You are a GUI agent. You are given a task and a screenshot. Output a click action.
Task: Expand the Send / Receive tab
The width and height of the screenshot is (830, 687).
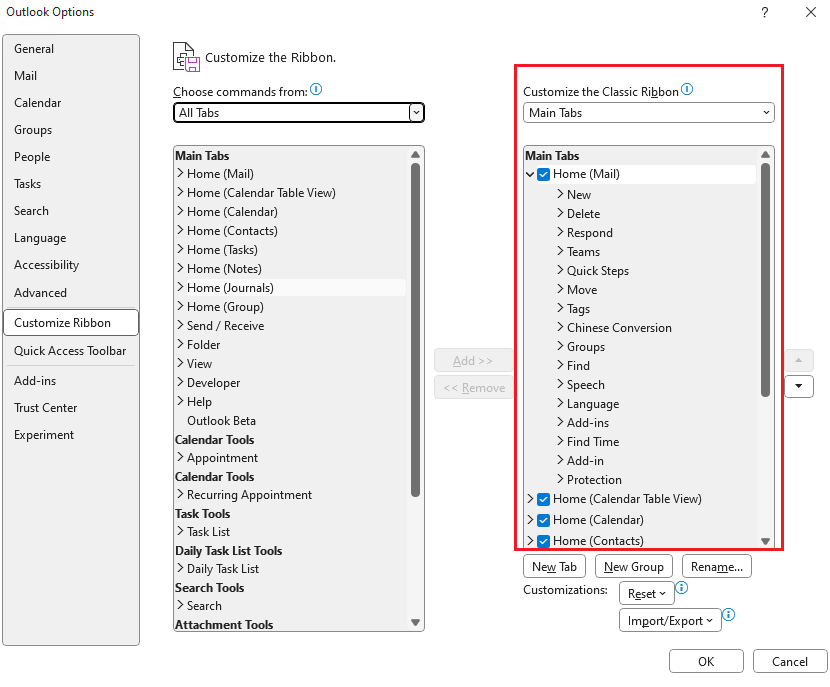coord(180,325)
